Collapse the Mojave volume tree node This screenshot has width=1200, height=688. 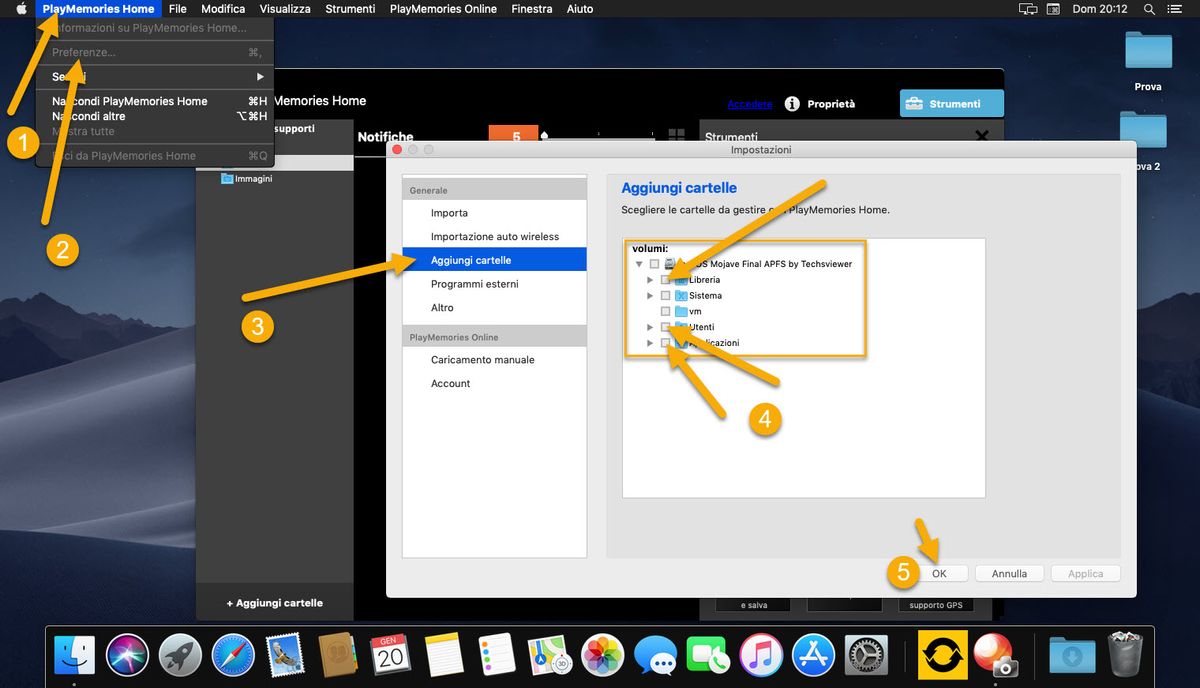tap(638, 264)
